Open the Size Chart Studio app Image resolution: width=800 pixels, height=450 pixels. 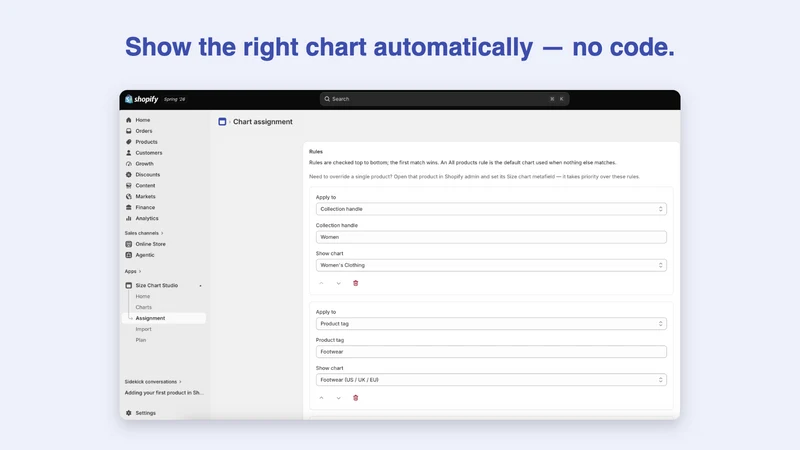[x=157, y=285]
